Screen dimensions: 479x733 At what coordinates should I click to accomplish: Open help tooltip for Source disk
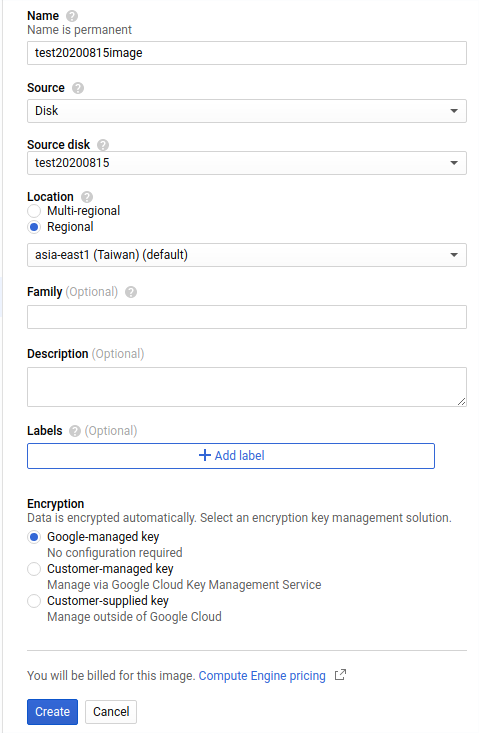103,145
